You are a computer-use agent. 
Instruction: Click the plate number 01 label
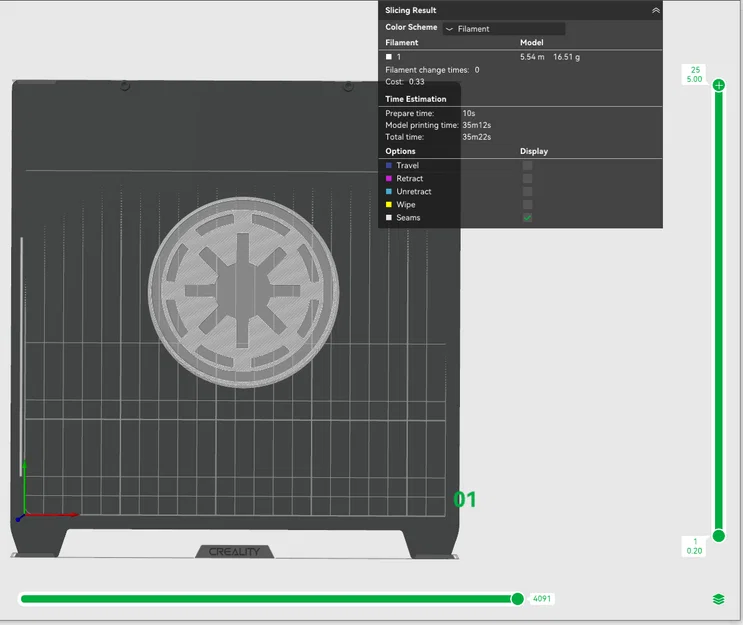click(464, 499)
